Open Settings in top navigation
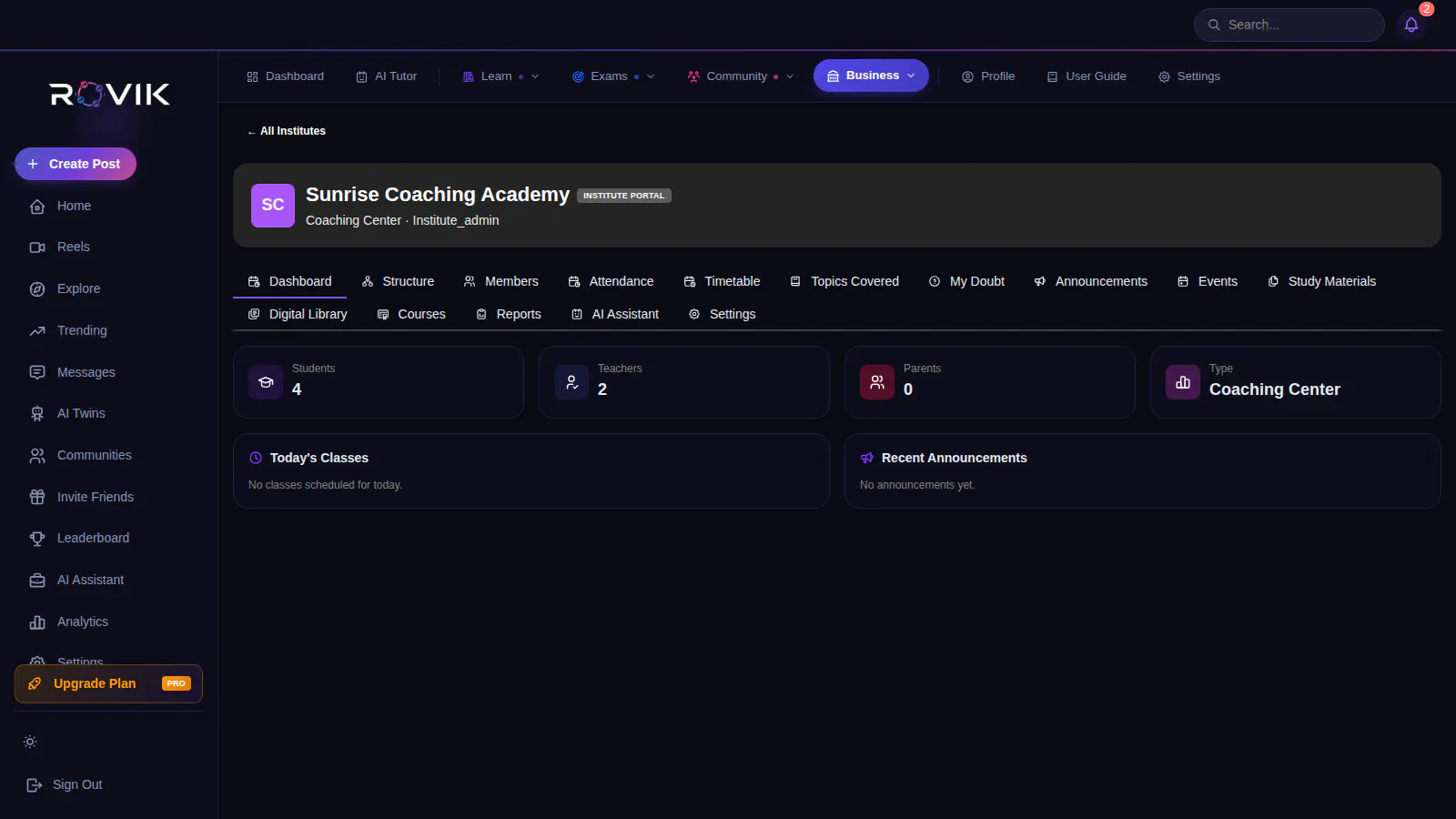Screen dimensions: 1456x819 click(1189, 76)
